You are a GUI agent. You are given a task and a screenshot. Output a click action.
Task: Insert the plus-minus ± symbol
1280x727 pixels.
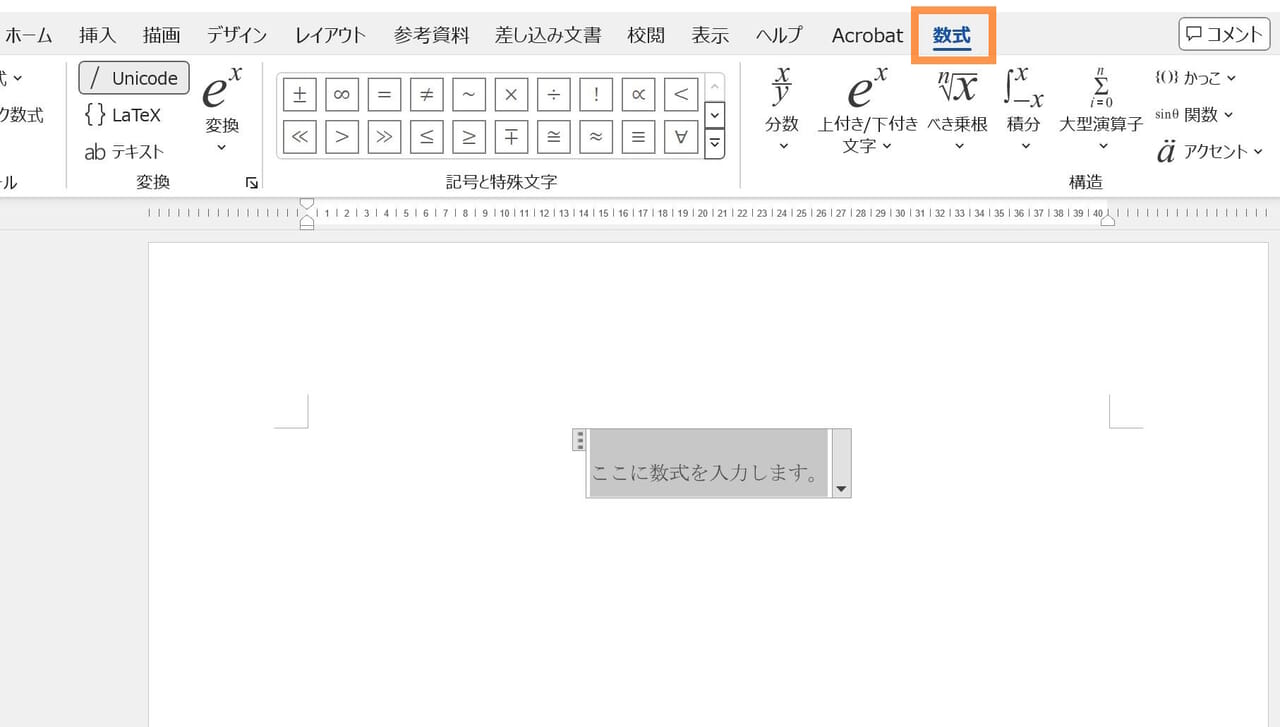tap(300, 95)
